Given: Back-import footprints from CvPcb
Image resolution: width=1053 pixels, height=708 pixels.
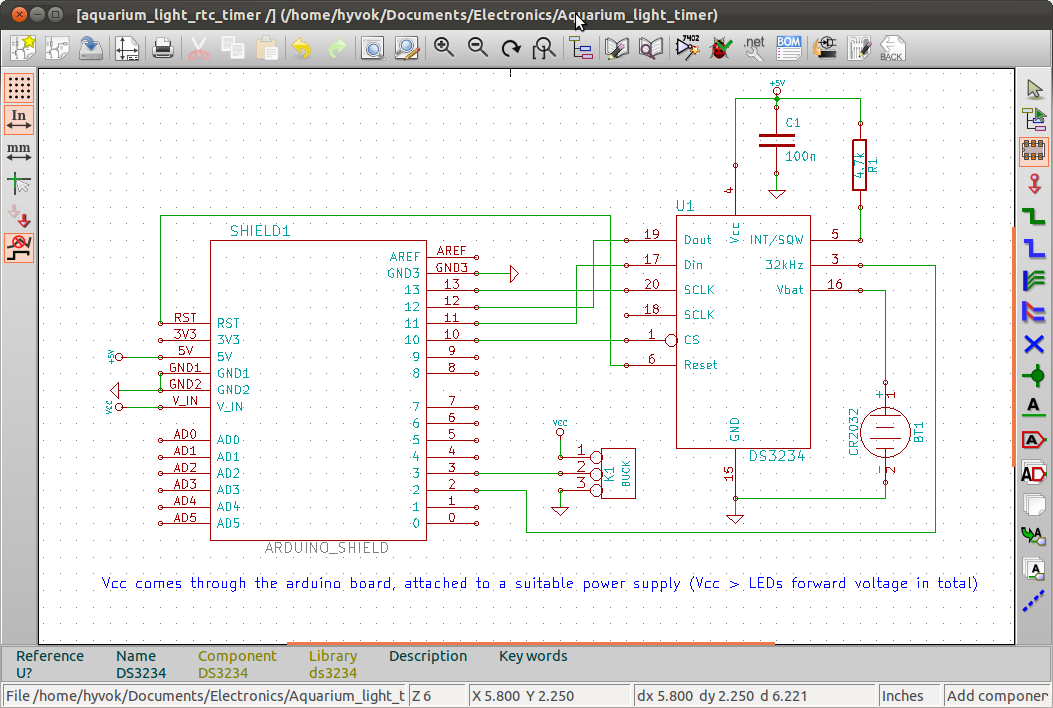Looking at the screenshot, I should pos(892,48).
